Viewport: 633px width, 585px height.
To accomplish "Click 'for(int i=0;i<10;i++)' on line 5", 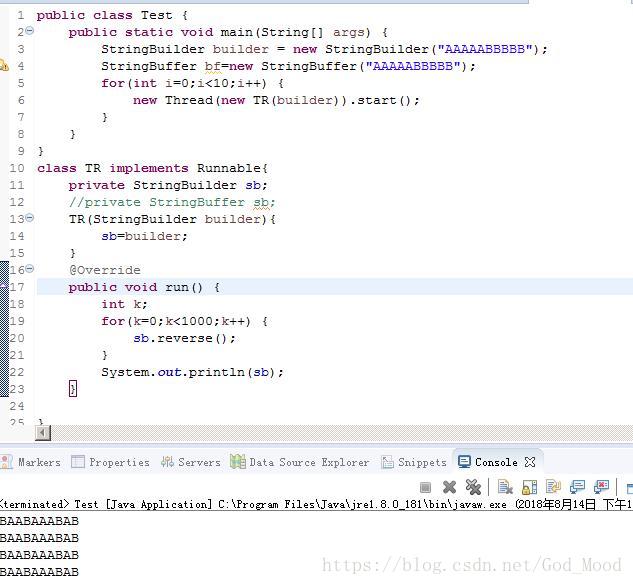I will pos(184,83).
